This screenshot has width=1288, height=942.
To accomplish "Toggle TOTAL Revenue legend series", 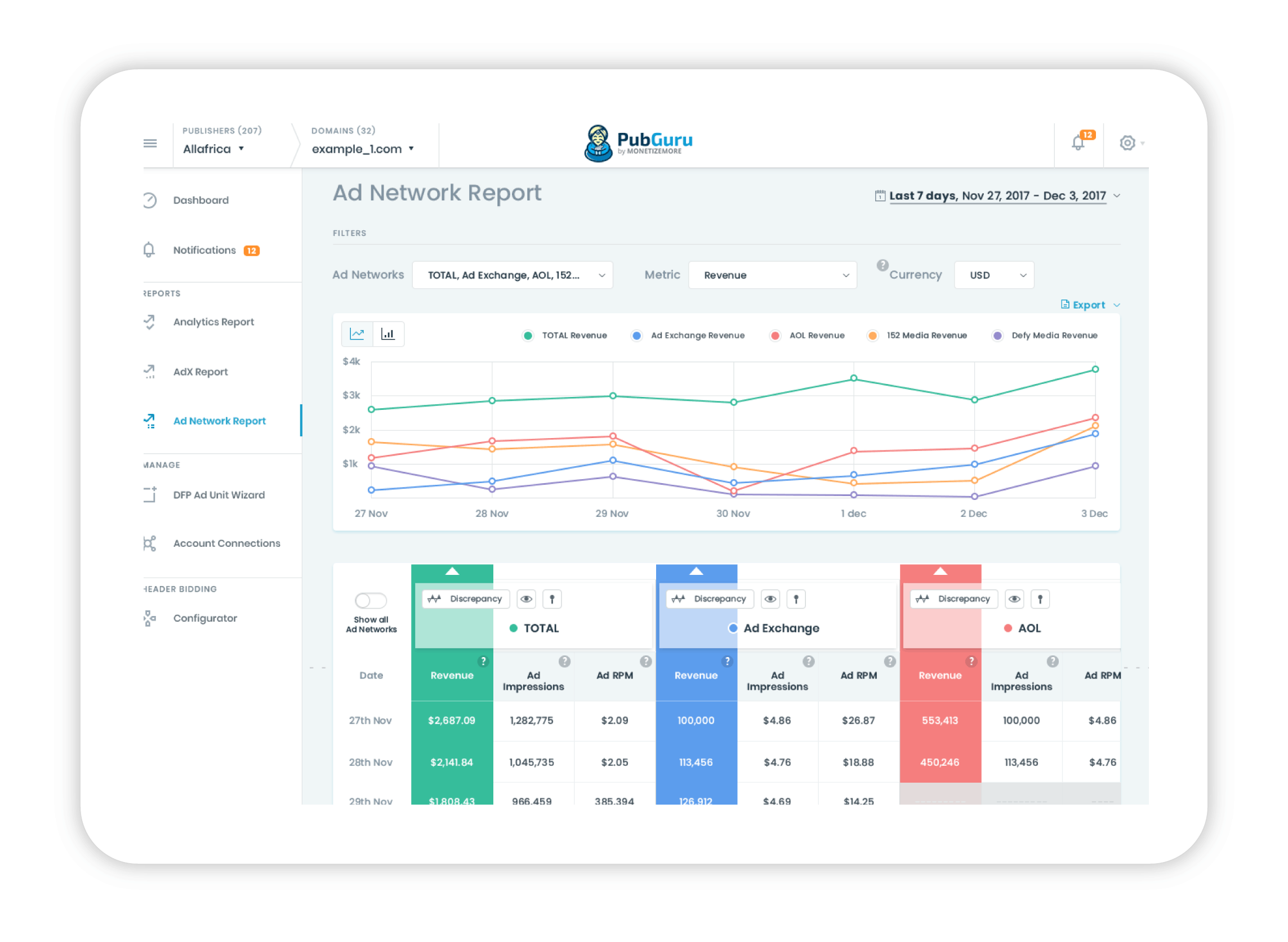I will [x=565, y=336].
